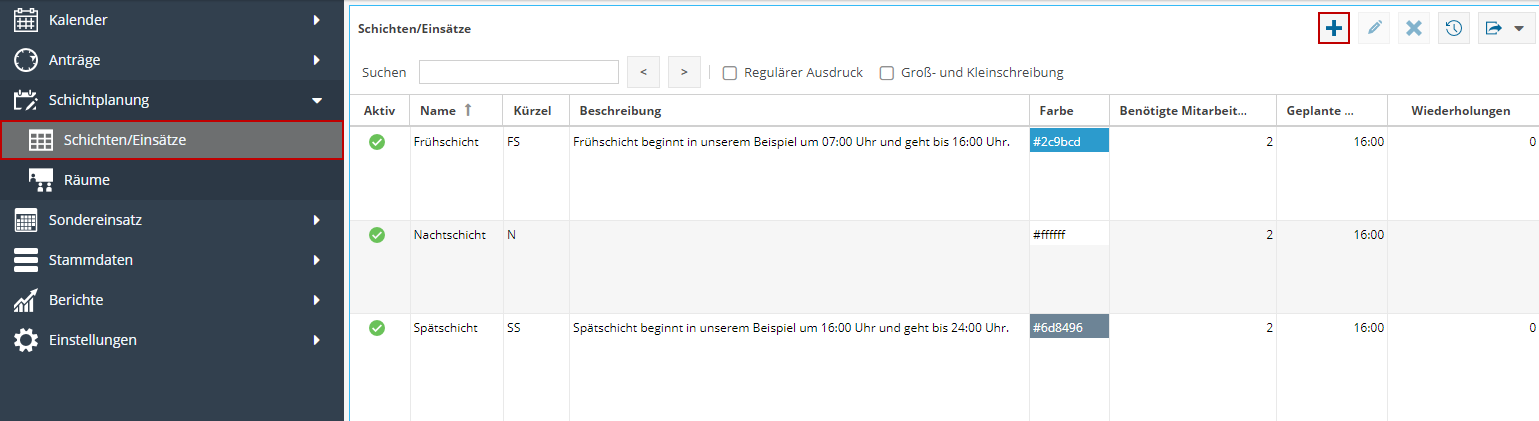
Task: Click the Wiederholungen column header
Action: pyautogui.click(x=1461, y=110)
